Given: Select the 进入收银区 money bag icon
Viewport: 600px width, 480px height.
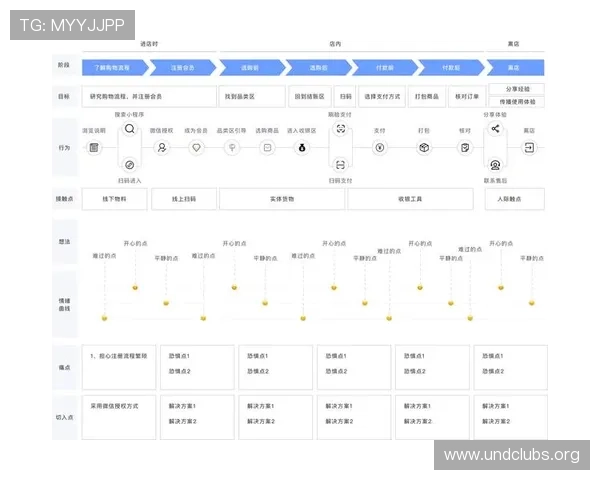Looking at the screenshot, I should pyautogui.click(x=302, y=147).
